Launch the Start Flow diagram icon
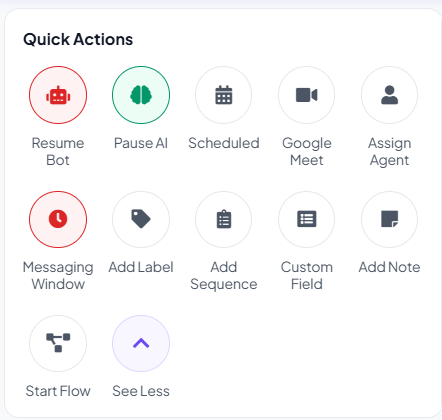 [58, 343]
